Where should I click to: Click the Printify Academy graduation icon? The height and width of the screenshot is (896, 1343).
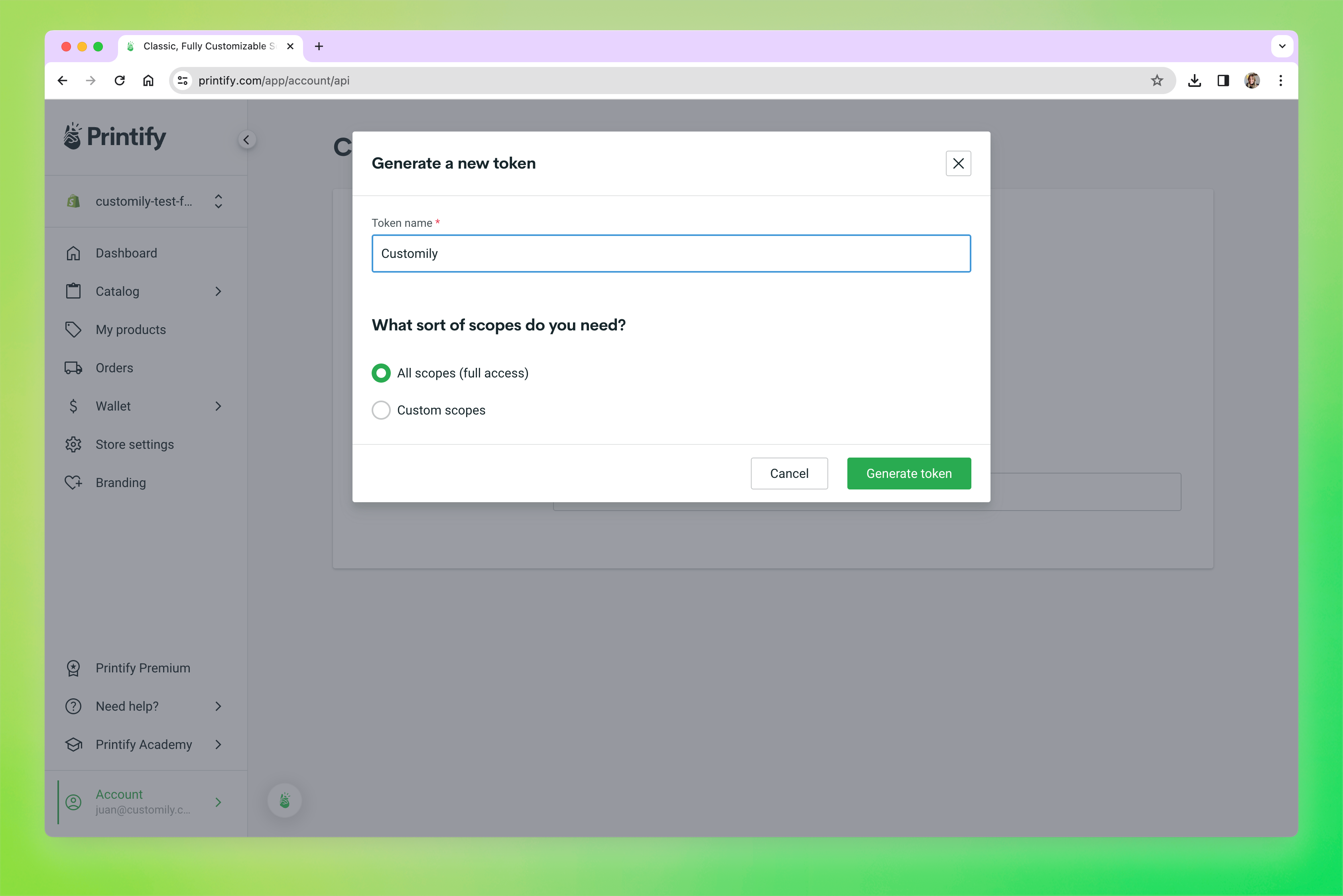coord(73,745)
